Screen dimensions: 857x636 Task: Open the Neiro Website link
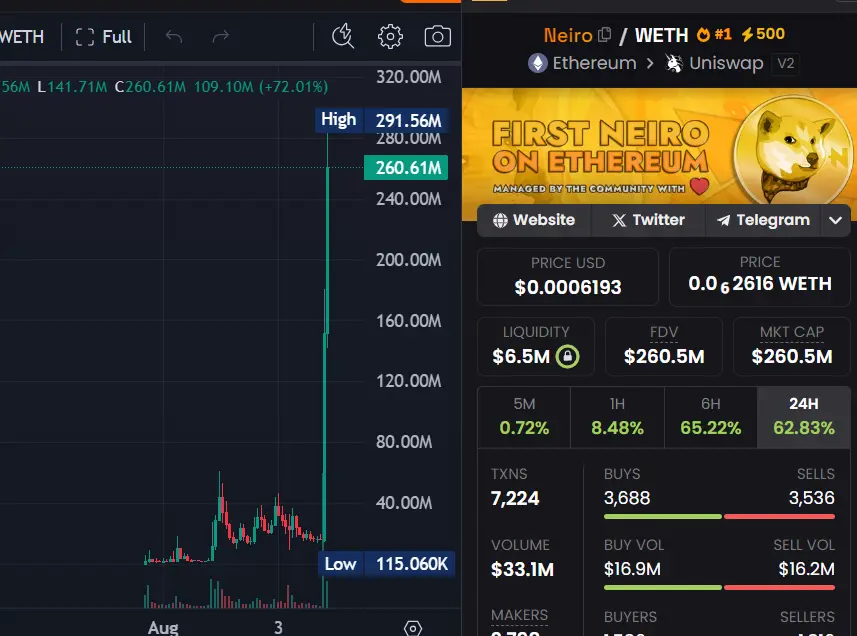coord(534,220)
